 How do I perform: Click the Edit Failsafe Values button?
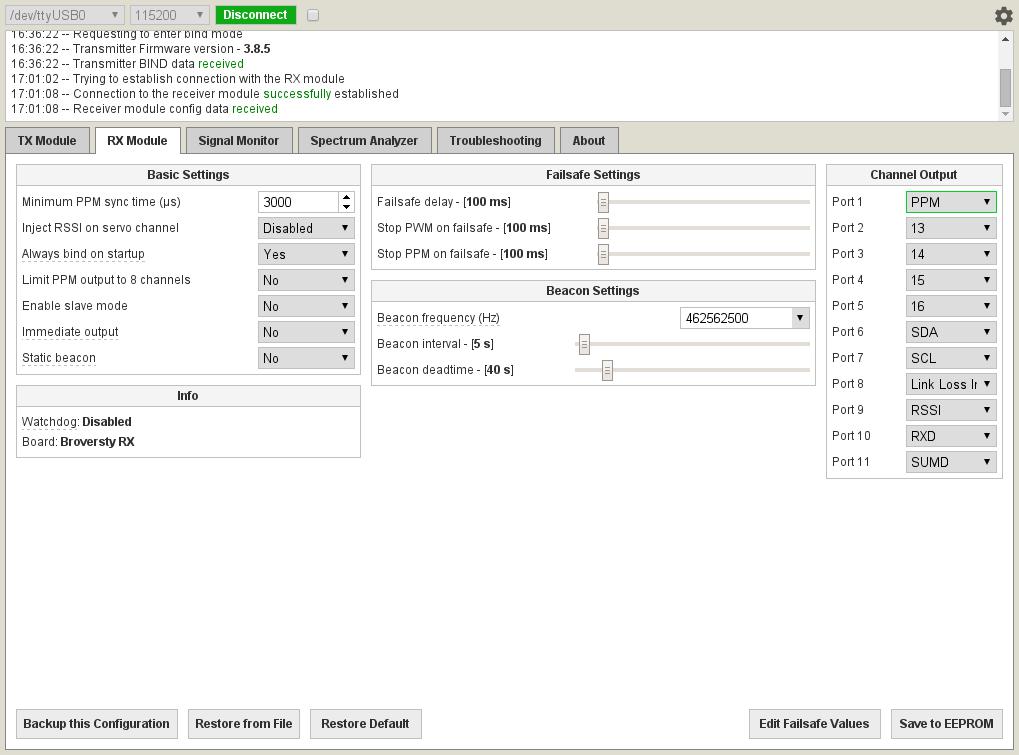814,724
